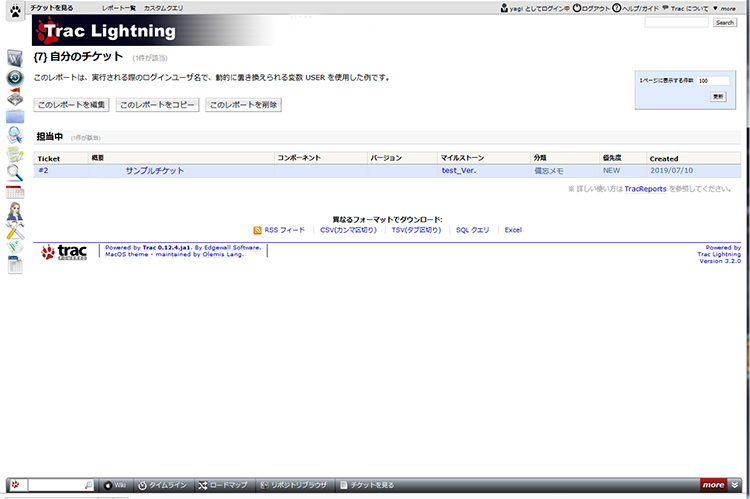The width and height of the screenshot is (750, 499).
Task: Open the レポート一覧 menu item
Action: [118, 8]
